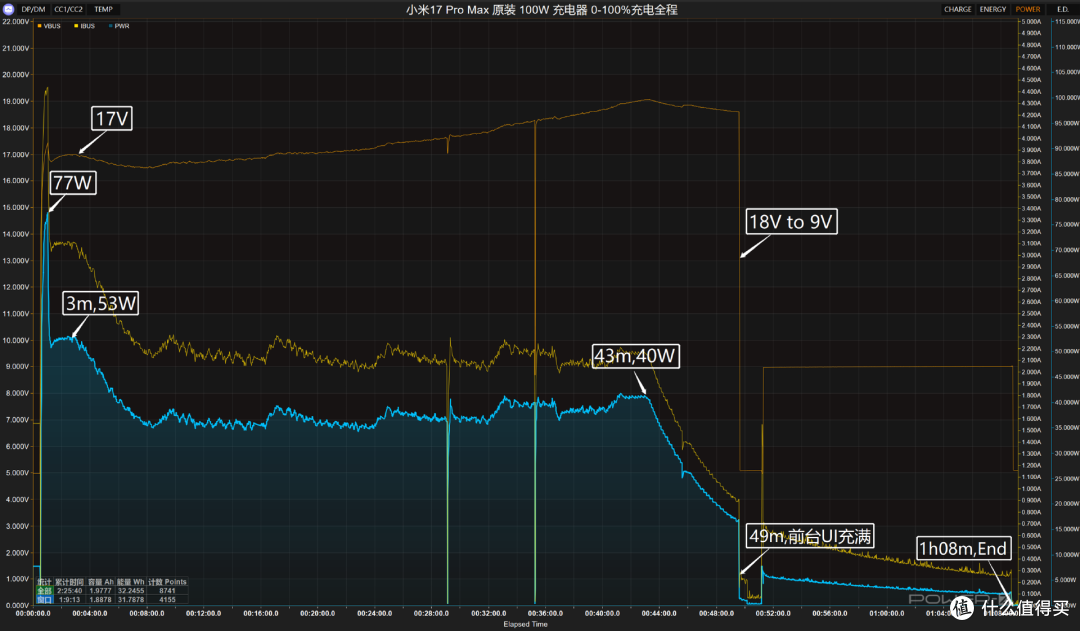Toggle the TEMP curve button
Image resolution: width=1080 pixels, height=631 pixels.
click(103, 9)
